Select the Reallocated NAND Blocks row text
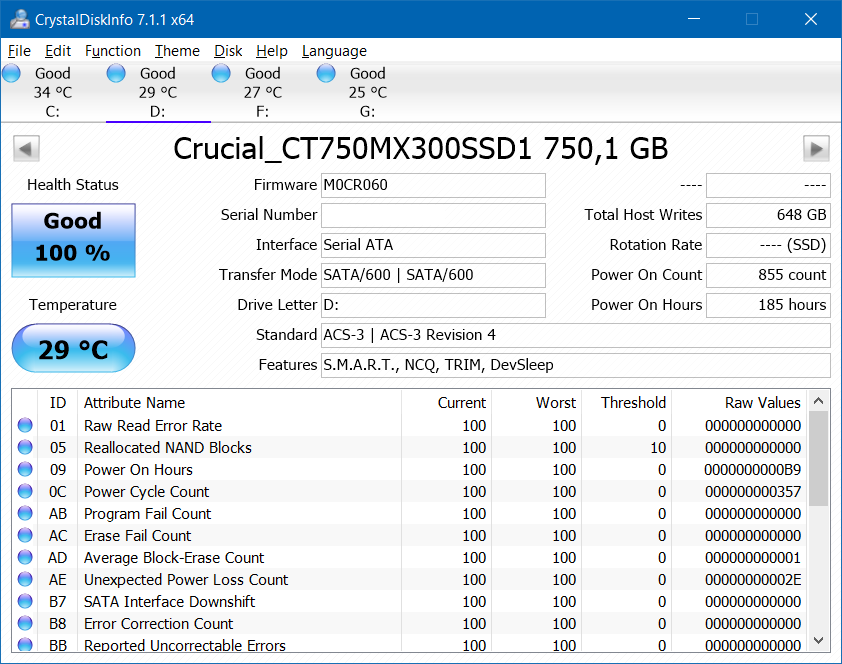Viewport: 842px width, 664px height. pos(168,448)
